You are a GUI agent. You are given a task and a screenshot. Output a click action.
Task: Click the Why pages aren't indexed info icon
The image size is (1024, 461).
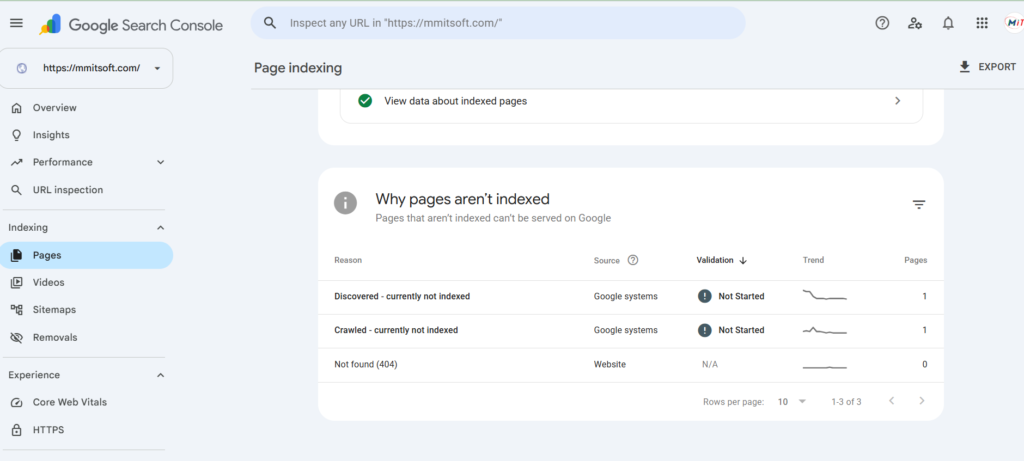[345, 202]
